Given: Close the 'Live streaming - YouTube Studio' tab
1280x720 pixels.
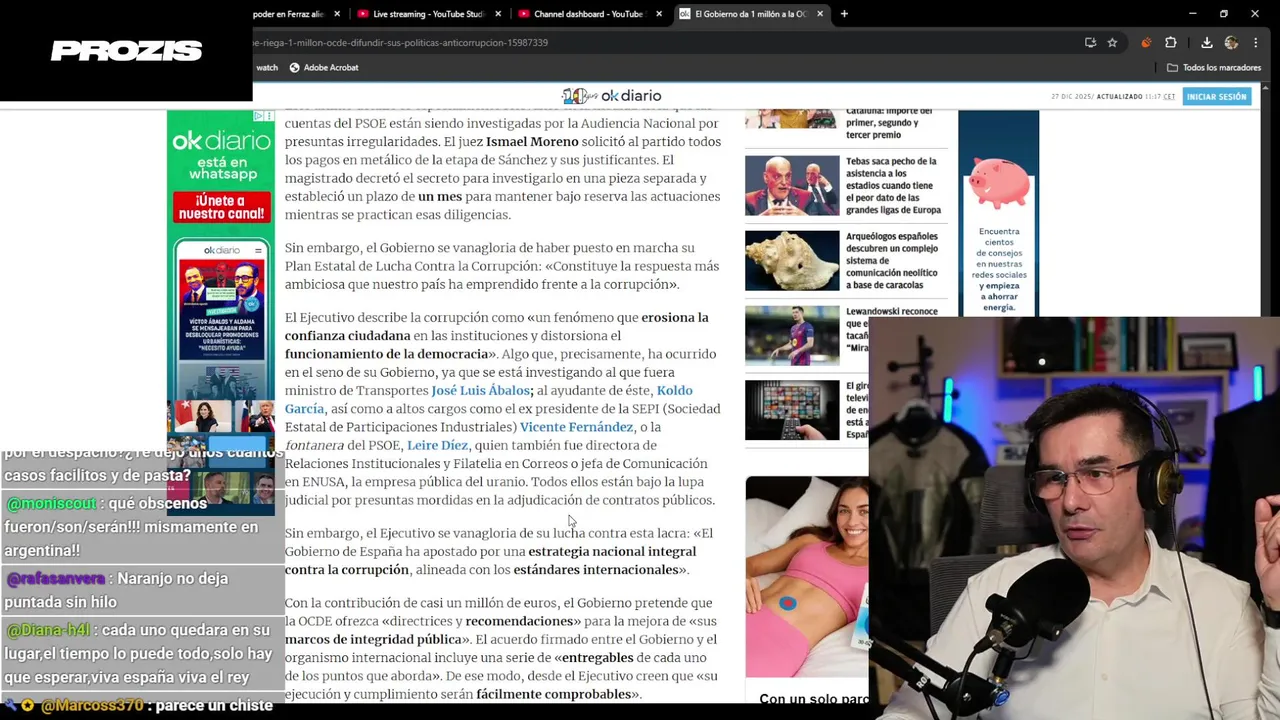Looking at the screenshot, I should point(498,14).
